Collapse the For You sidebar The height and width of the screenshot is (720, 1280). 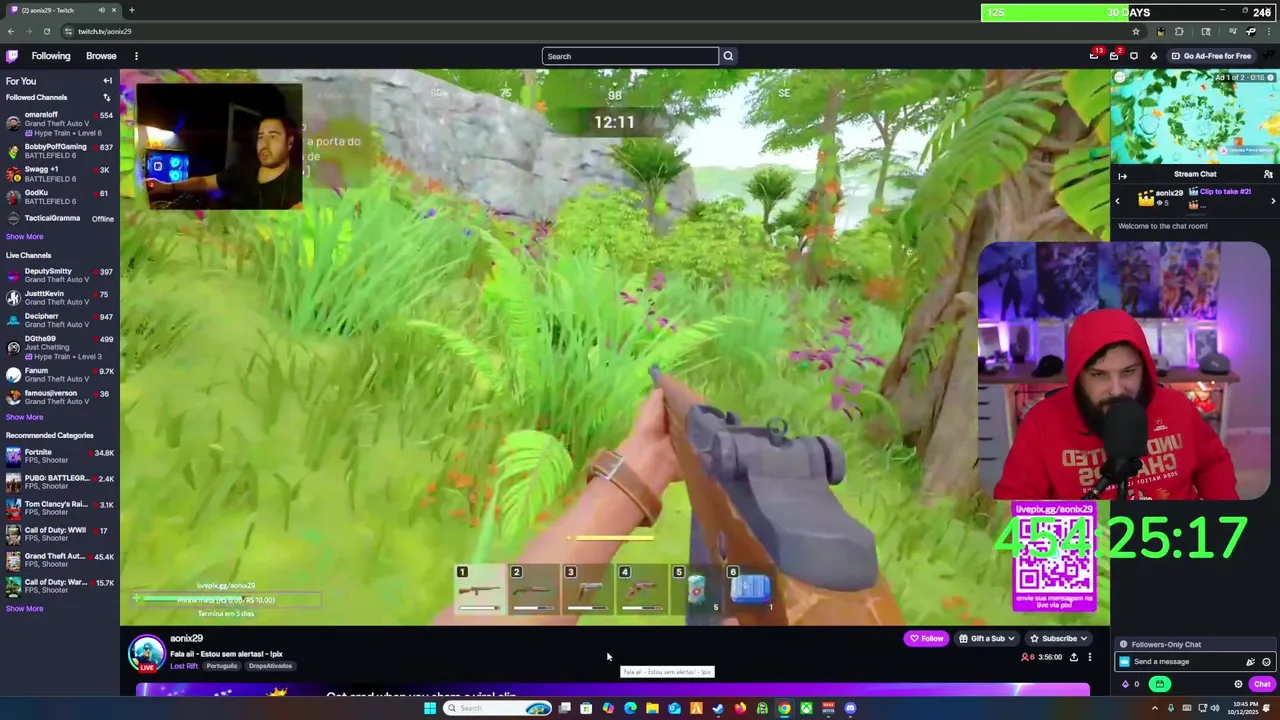tap(107, 81)
